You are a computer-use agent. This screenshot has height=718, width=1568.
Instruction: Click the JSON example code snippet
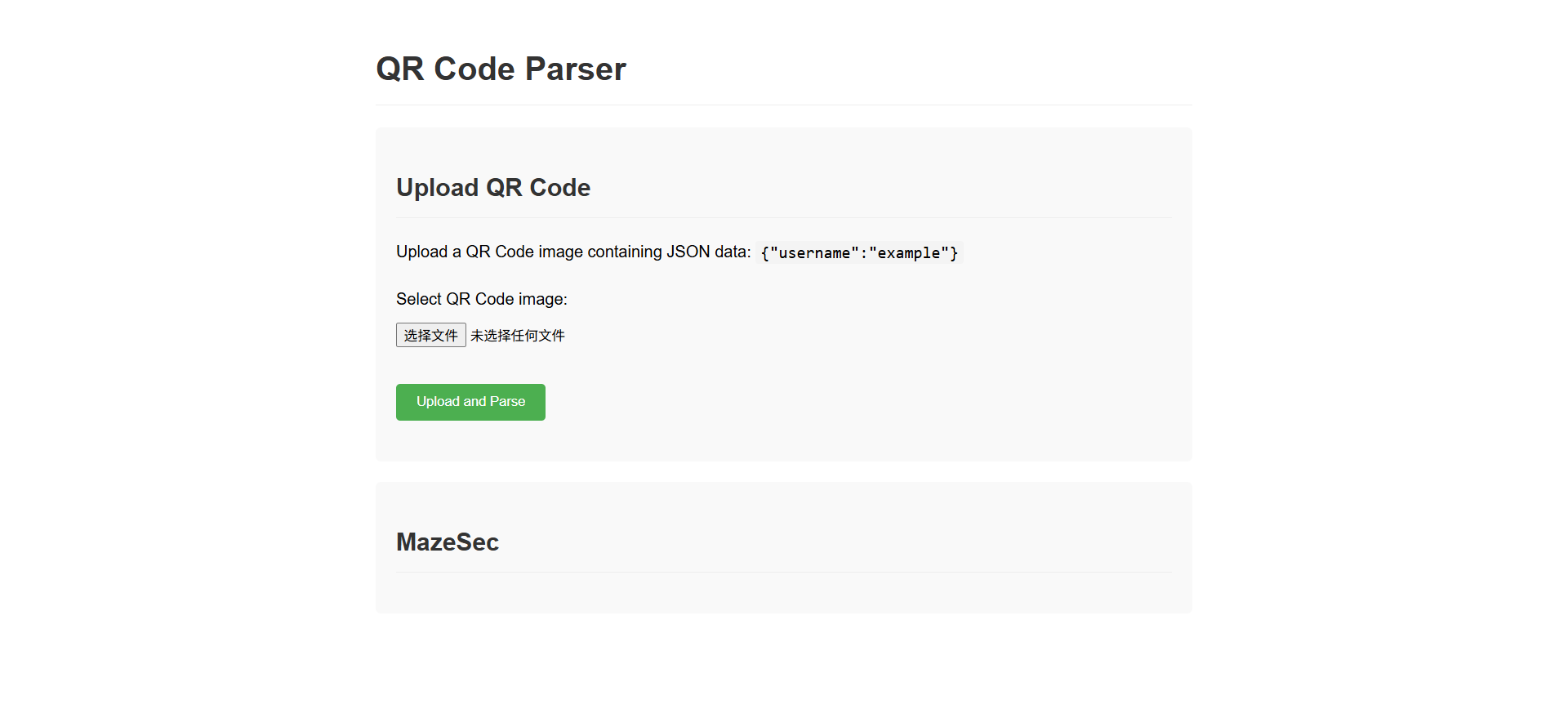859,253
